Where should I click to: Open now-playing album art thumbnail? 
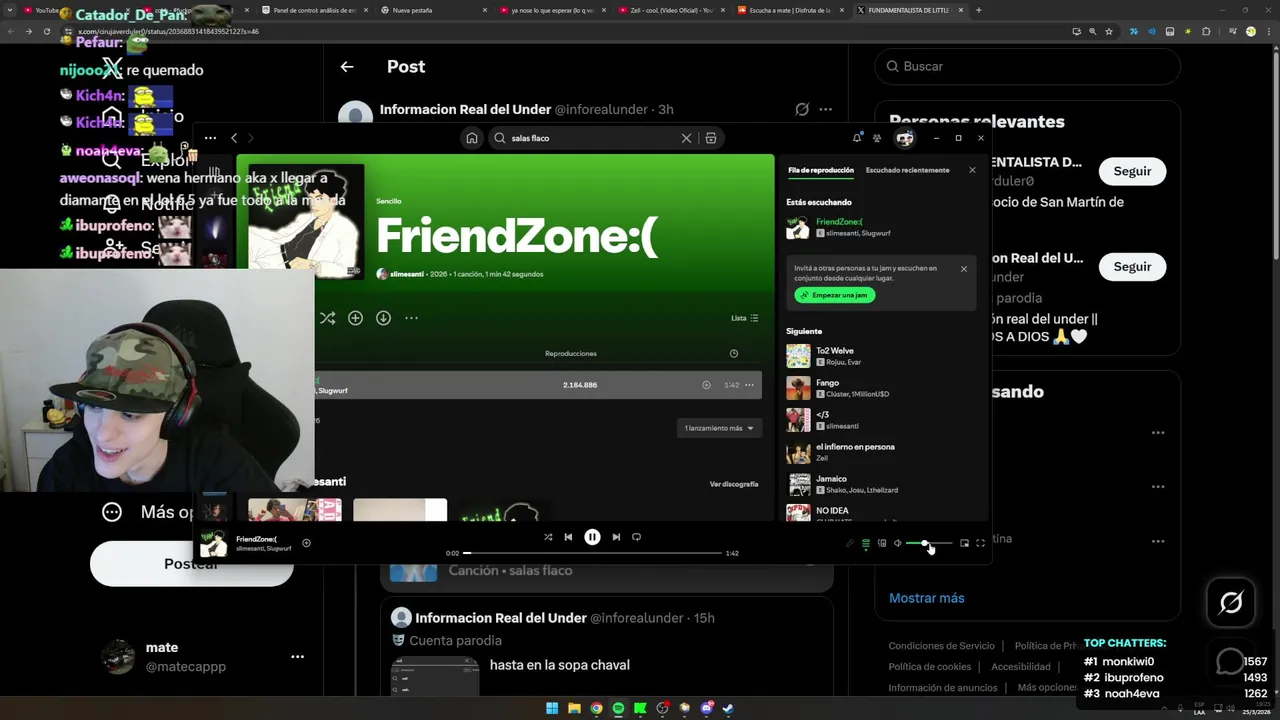213,543
